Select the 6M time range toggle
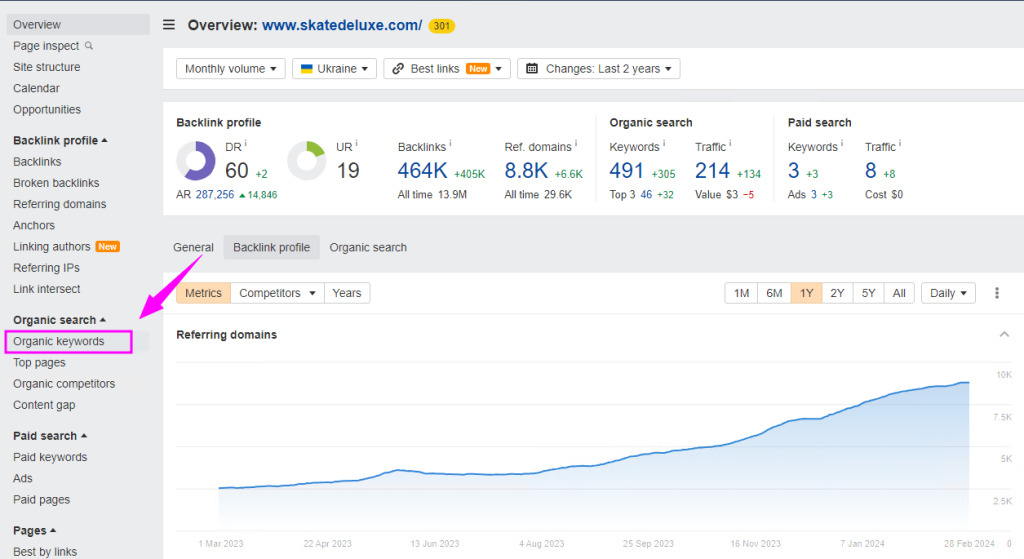This screenshot has height=559, width=1024. (x=774, y=293)
